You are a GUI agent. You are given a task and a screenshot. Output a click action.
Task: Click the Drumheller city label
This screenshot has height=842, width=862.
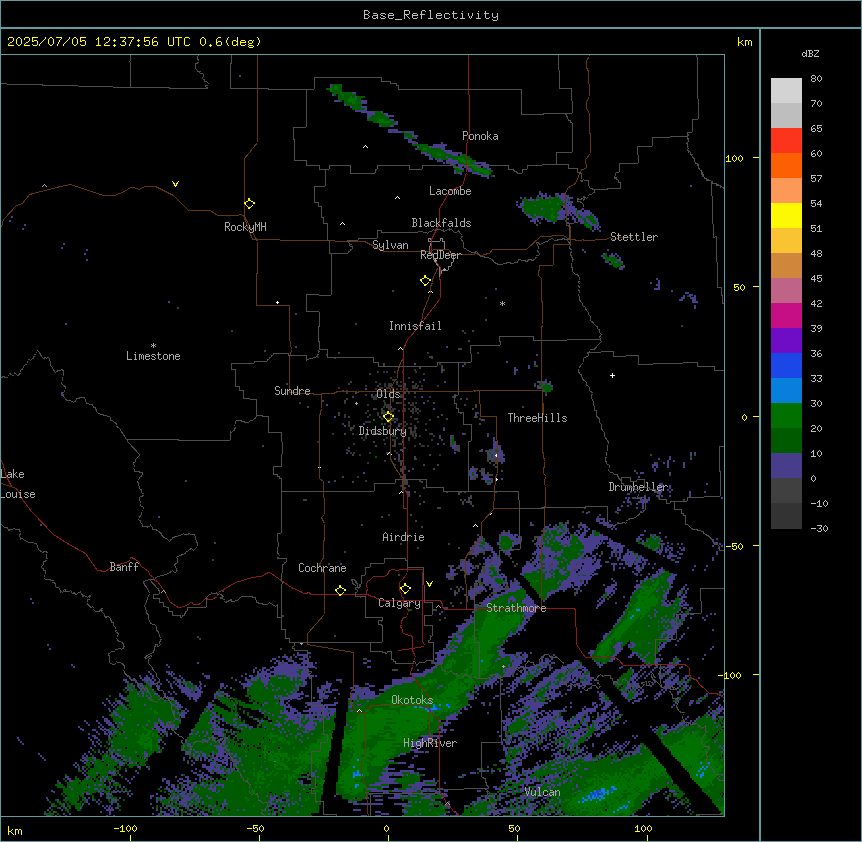coord(638,487)
